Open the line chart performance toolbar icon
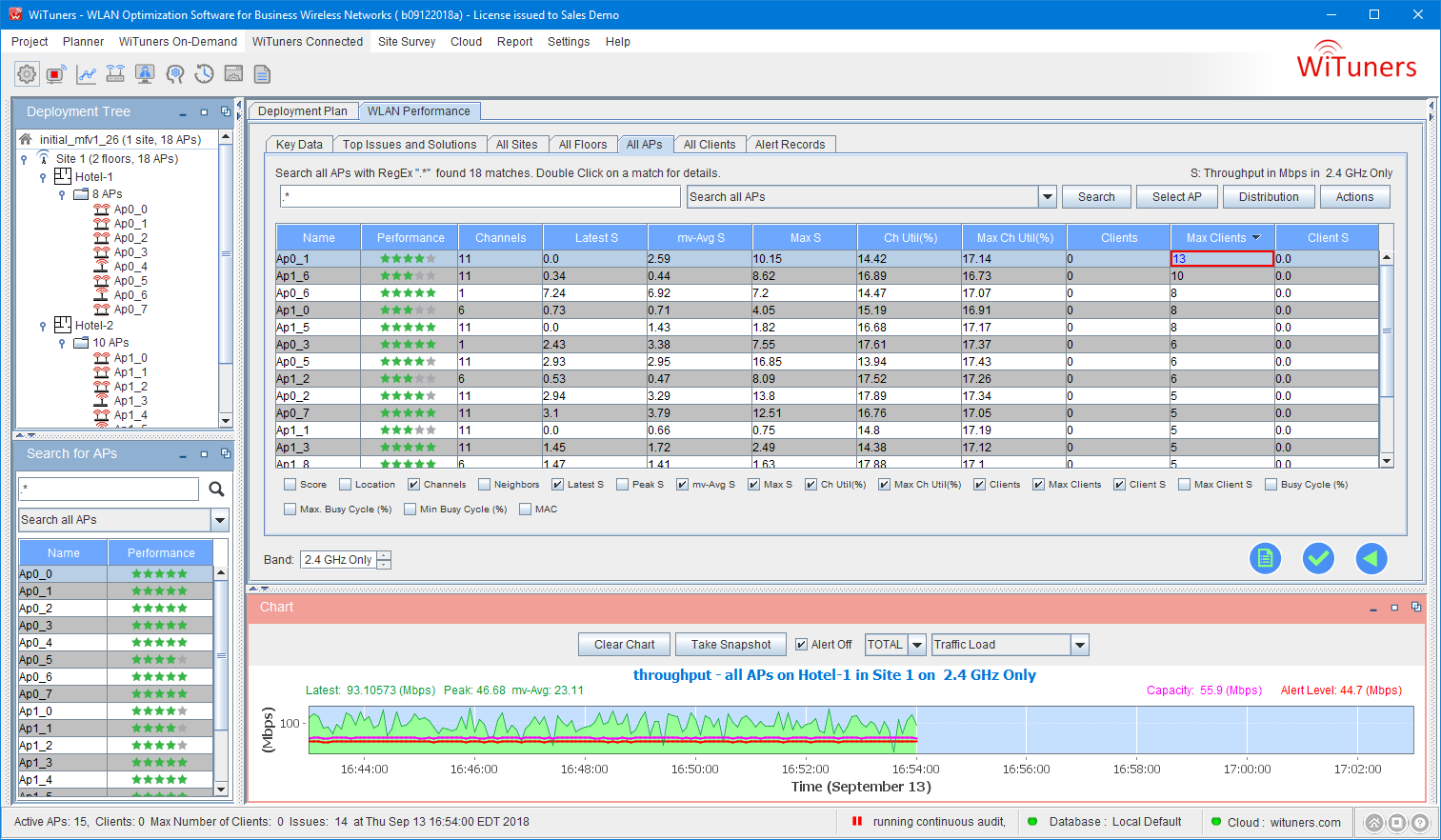Viewport: 1441px width, 840px height. 86,74
